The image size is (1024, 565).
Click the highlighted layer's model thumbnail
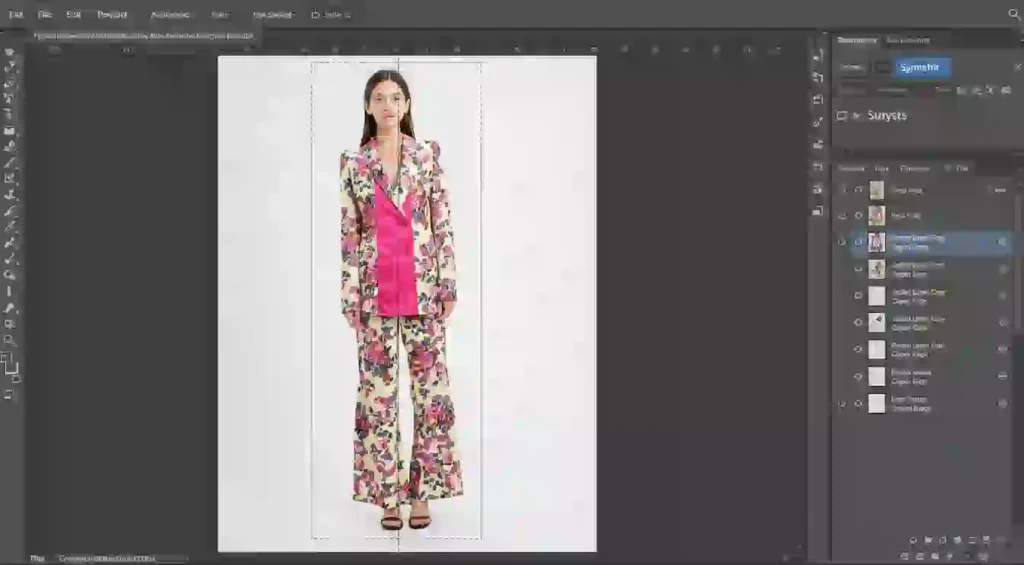876,242
